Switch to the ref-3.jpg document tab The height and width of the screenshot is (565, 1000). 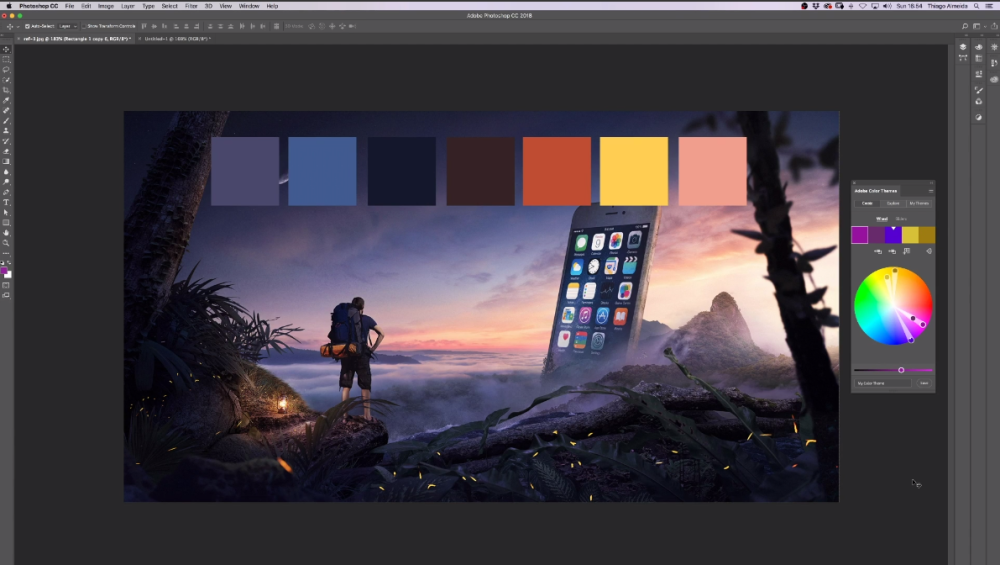pos(77,39)
